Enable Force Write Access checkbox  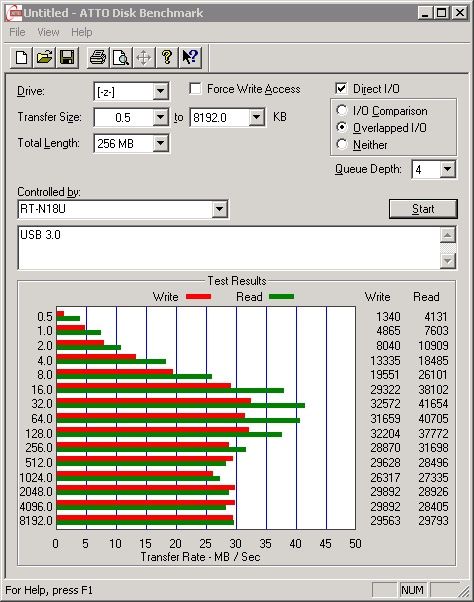[195, 89]
